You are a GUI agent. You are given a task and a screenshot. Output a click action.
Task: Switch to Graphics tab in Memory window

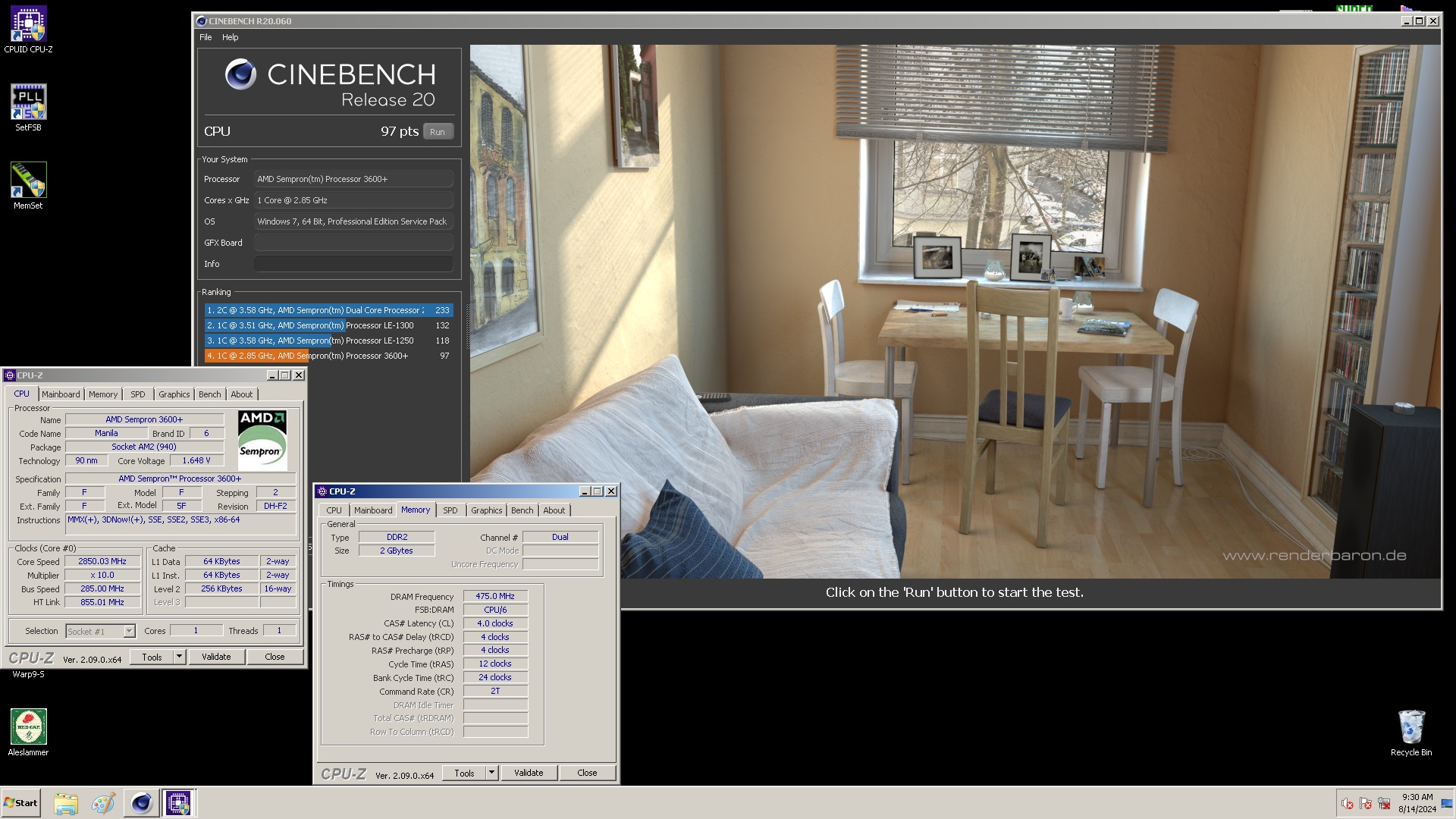(486, 510)
